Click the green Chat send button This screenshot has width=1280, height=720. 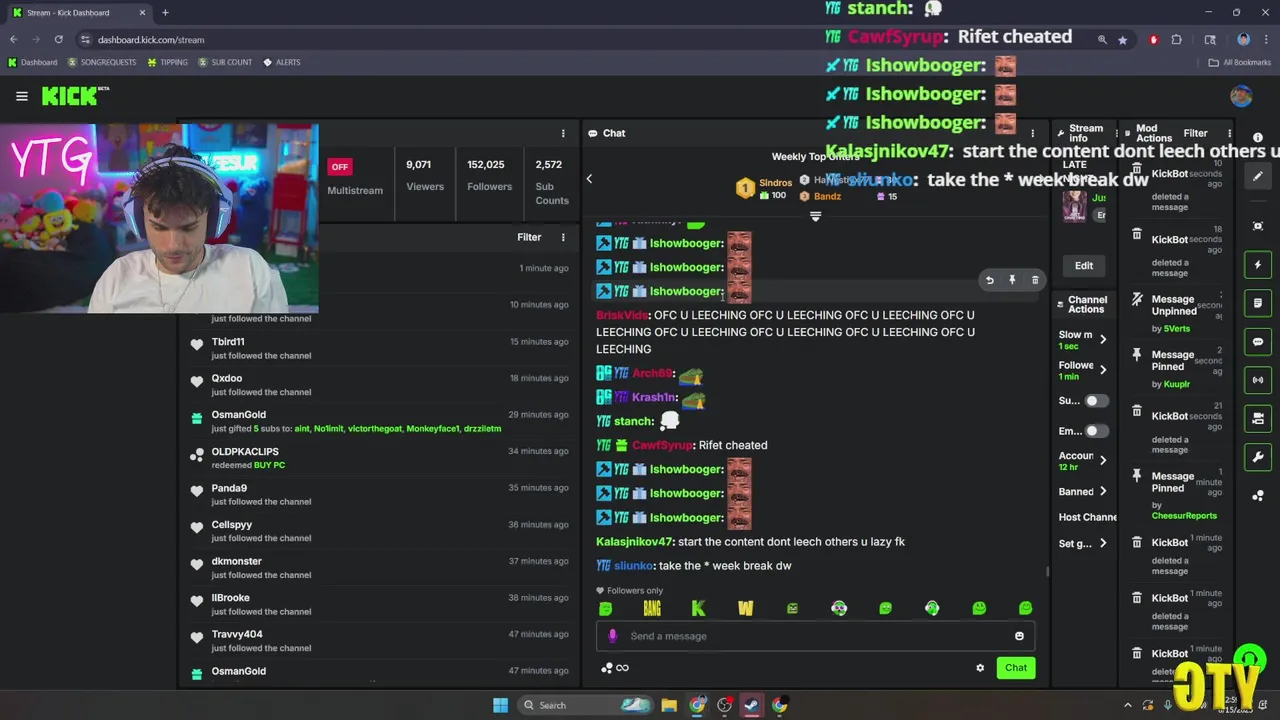pos(1016,668)
